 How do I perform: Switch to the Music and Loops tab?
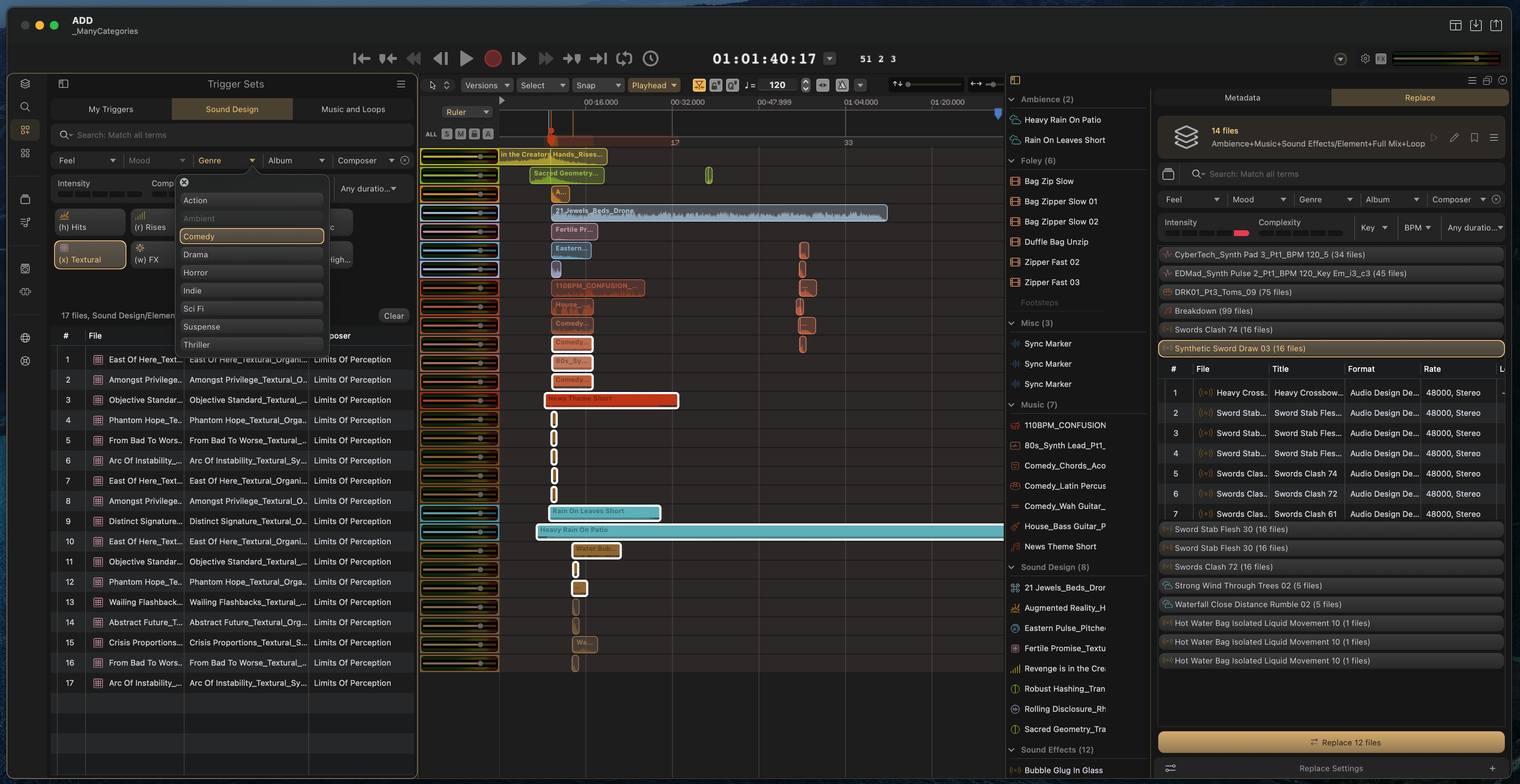[353, 109]
